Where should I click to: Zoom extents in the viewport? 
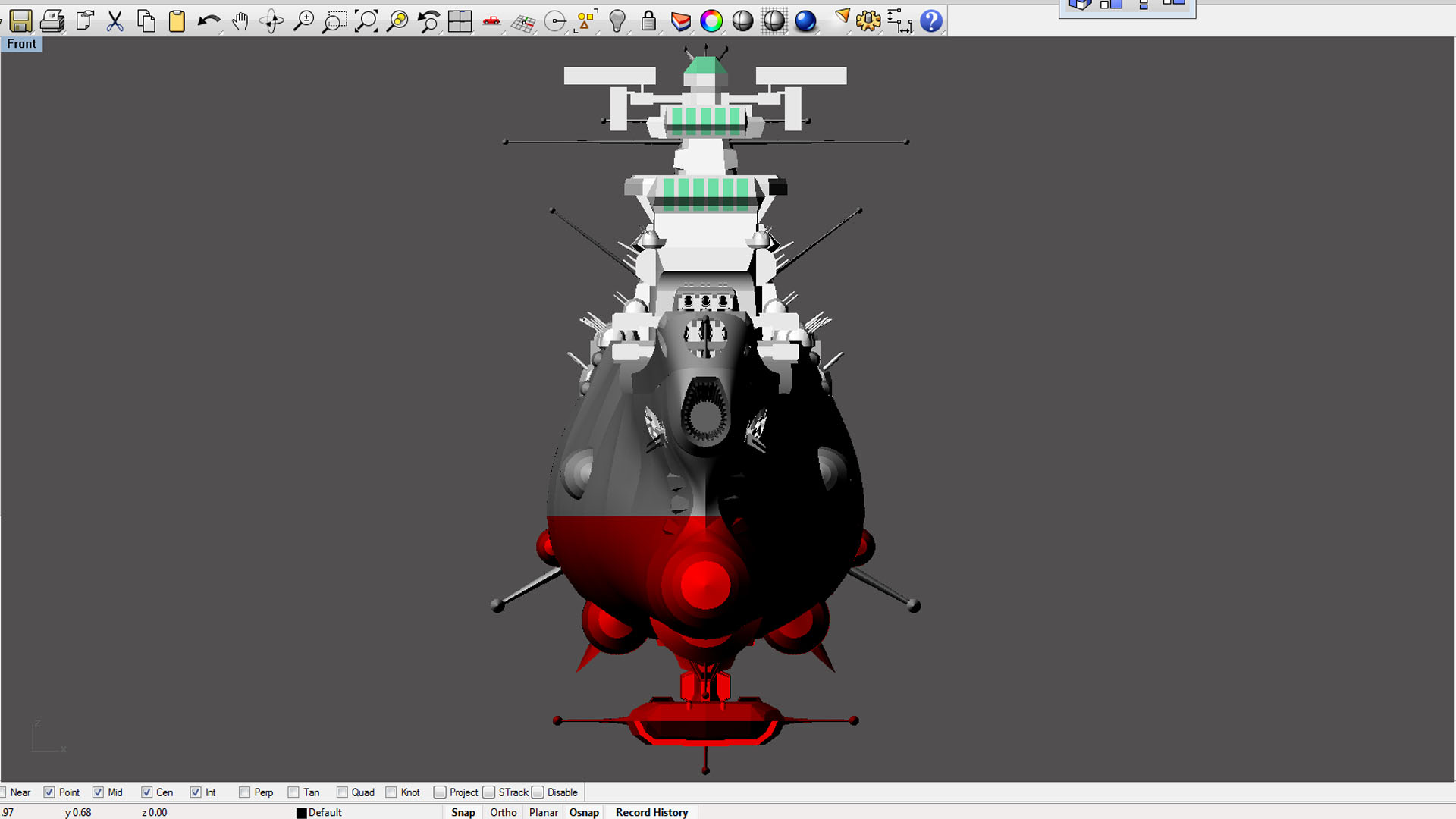click(x=366, y=20)
